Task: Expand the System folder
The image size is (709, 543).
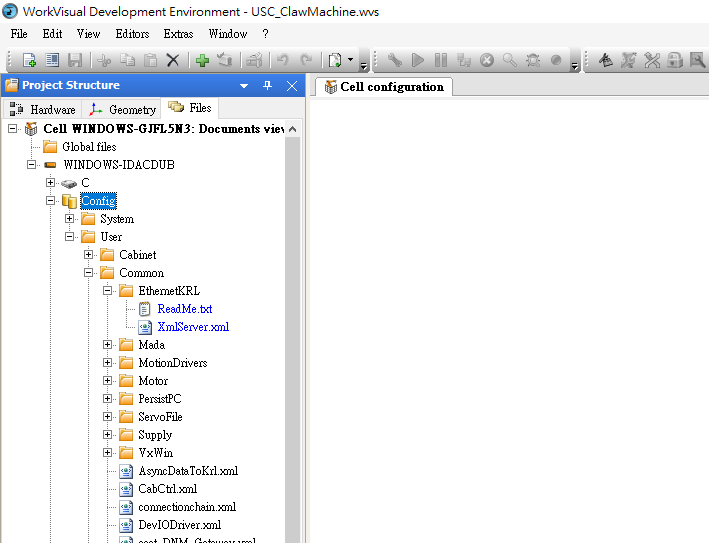Action: [x=69, y=219]
